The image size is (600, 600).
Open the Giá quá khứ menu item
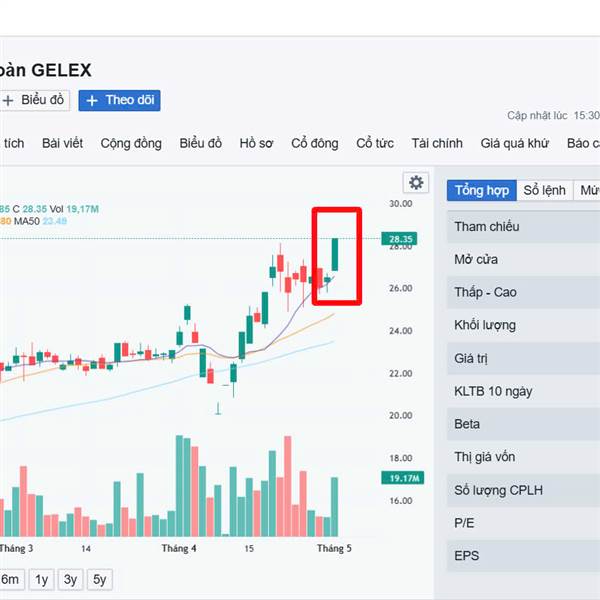515,143
